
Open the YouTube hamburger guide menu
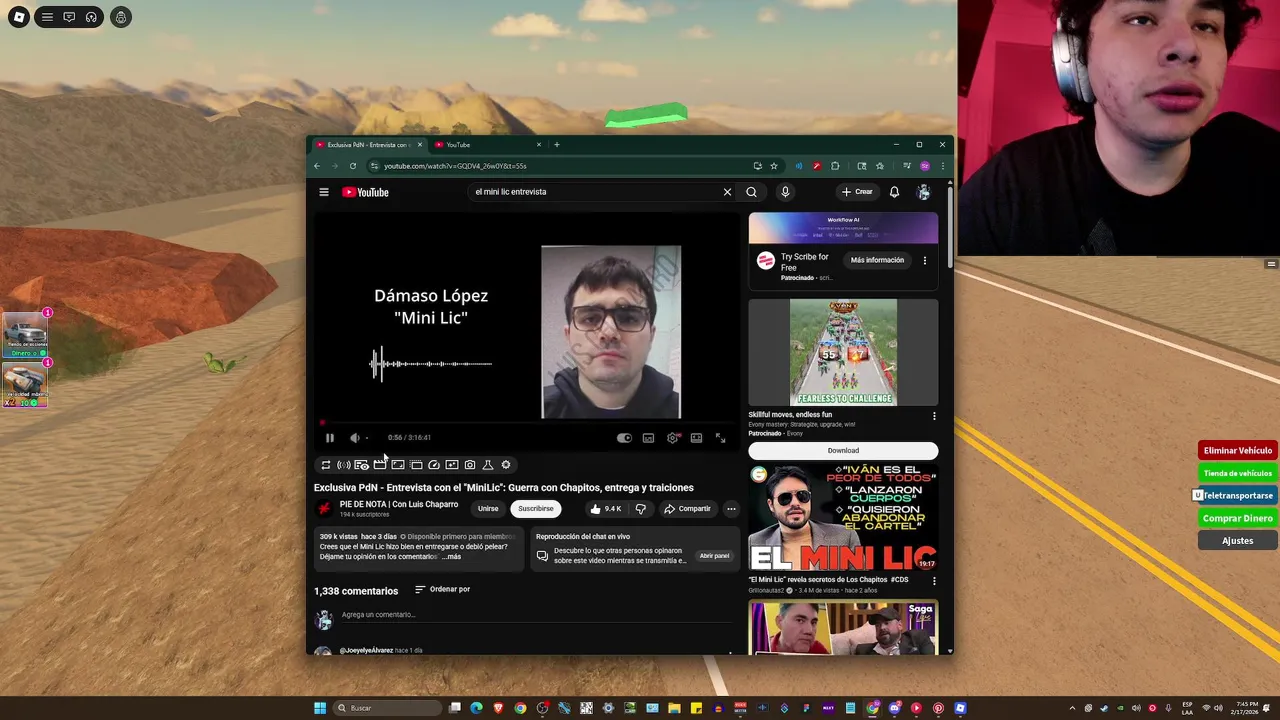[324, 192]
